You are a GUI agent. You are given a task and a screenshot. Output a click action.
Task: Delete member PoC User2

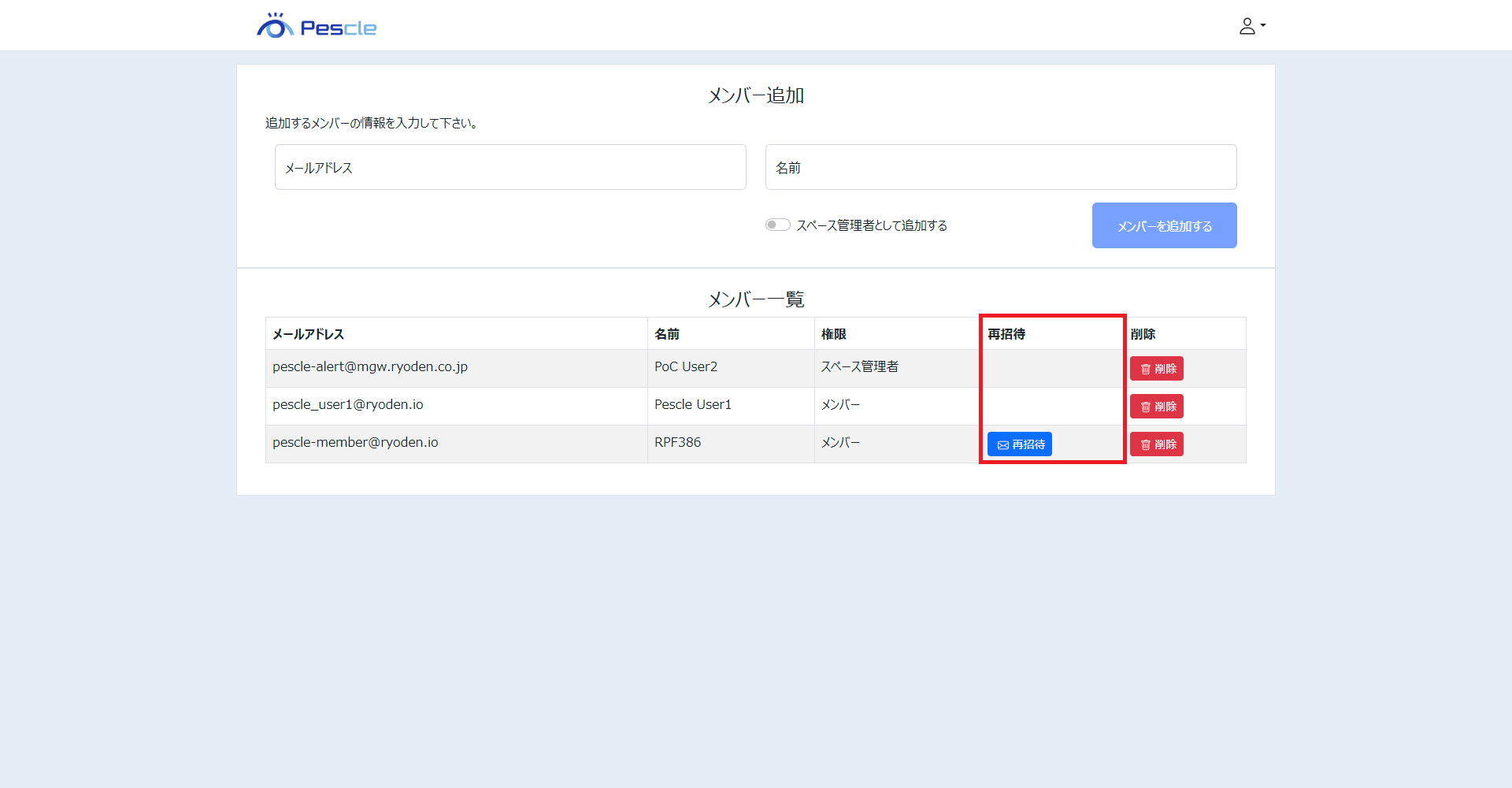[1156, 369]
